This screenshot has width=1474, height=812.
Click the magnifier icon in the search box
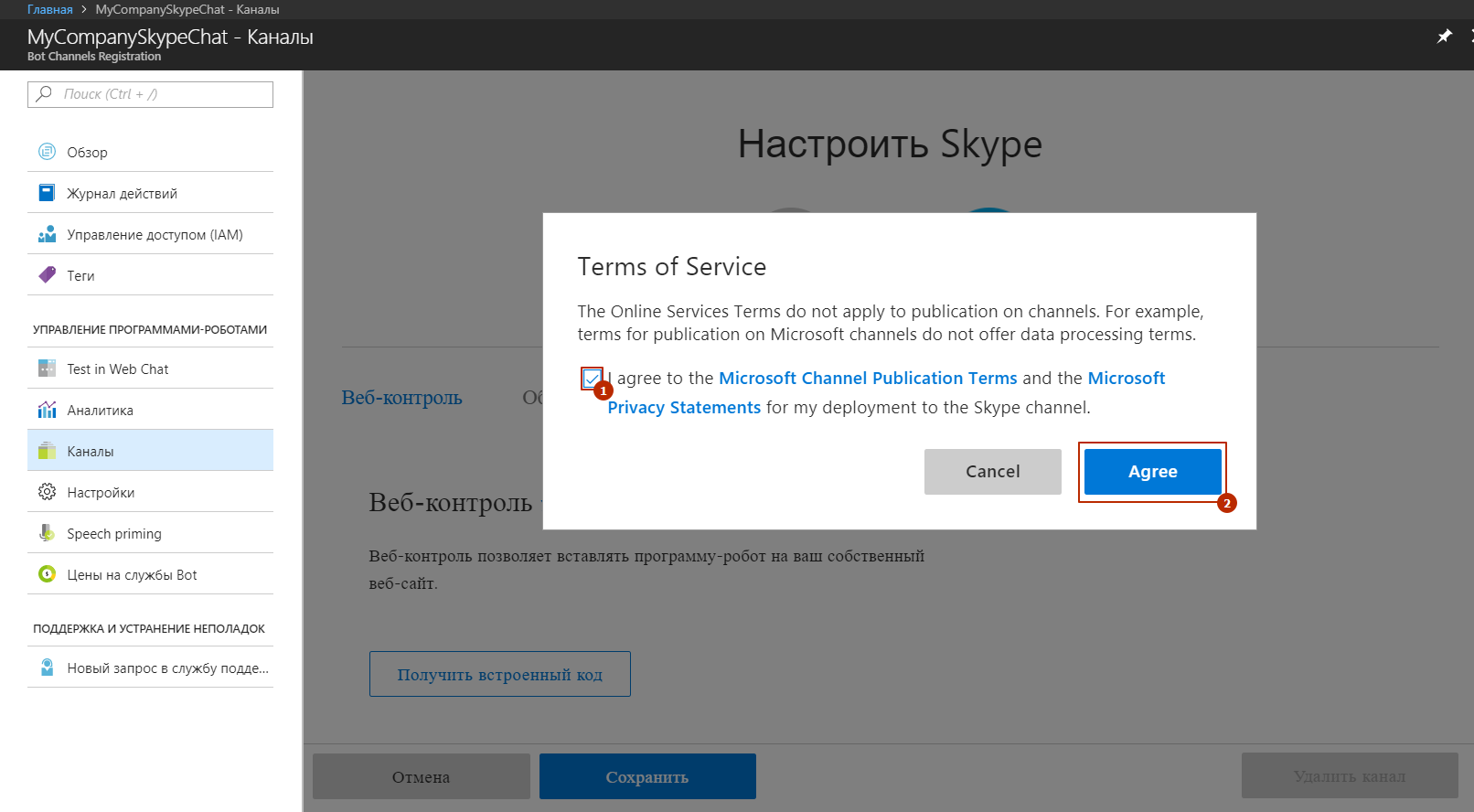click(44, 94)
